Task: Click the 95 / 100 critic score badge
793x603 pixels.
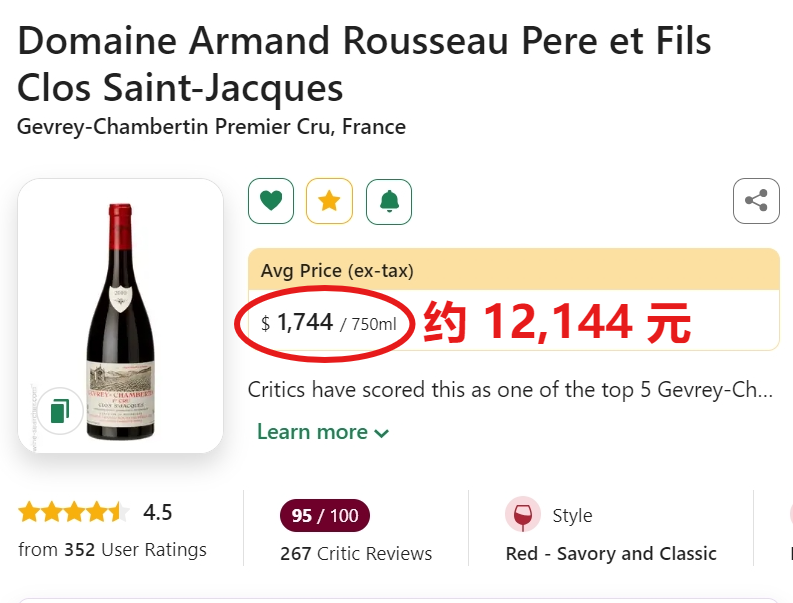Action: click(x=324, y=516)
